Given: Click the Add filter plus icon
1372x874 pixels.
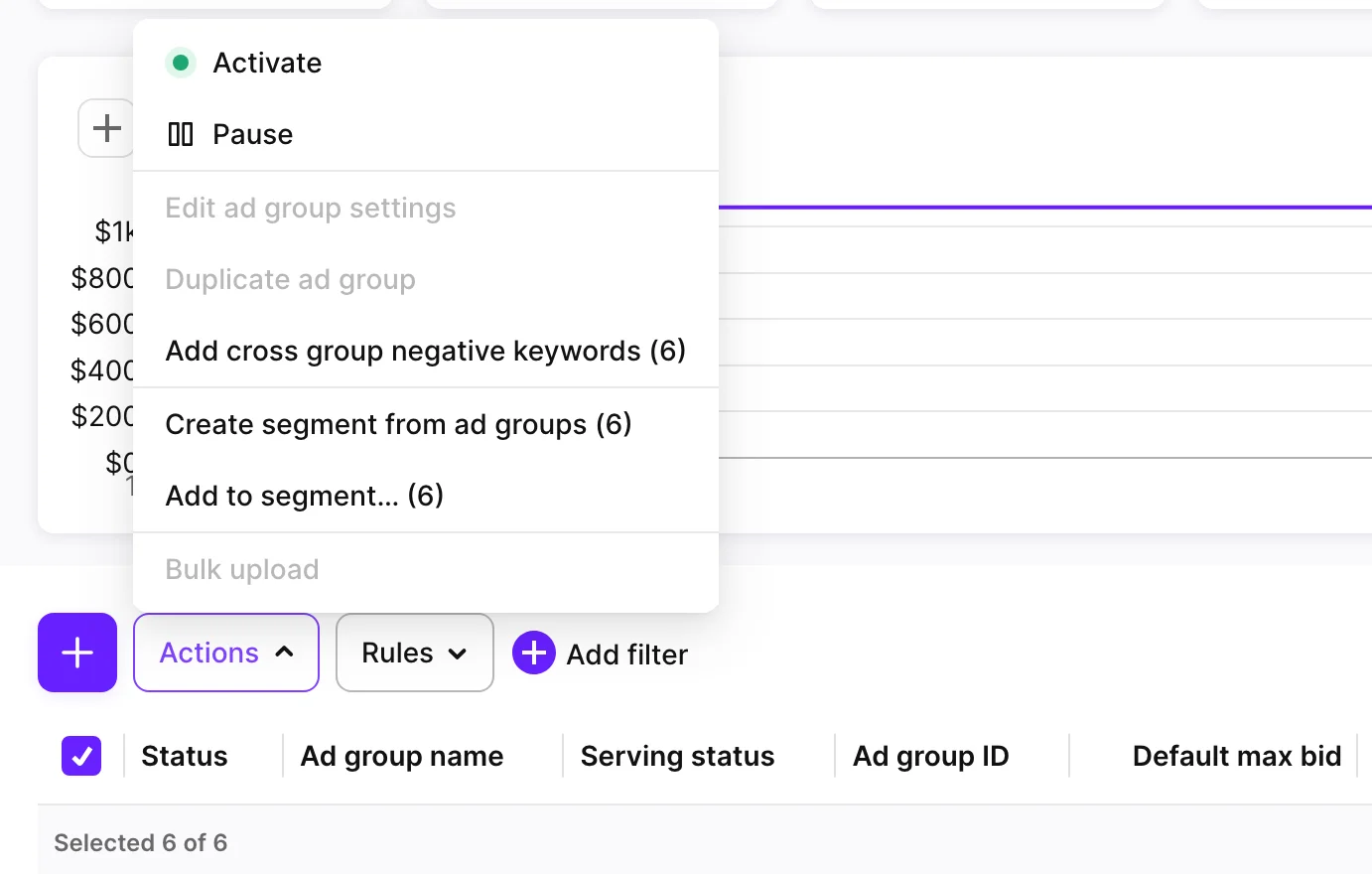Looking at the screenshot, I should (x=534, y=654).
